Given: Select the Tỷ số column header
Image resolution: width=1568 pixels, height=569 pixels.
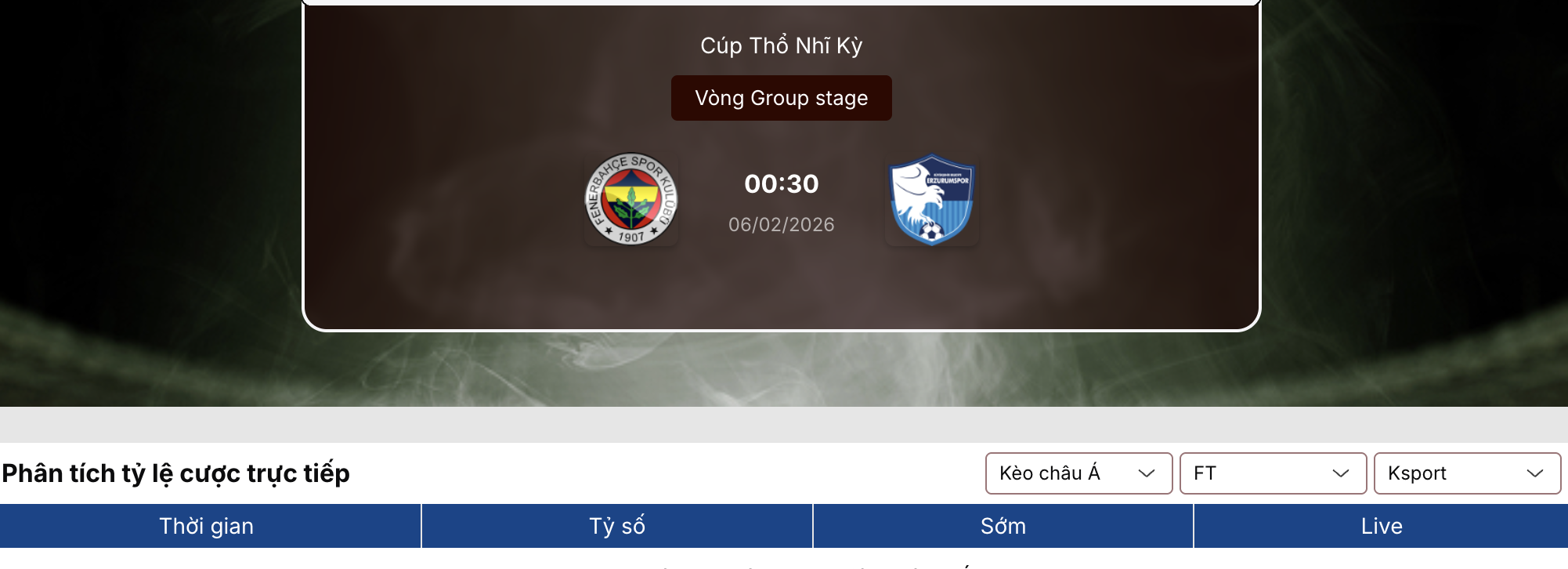Looking at the screenshot, I should tap(617, 526).
